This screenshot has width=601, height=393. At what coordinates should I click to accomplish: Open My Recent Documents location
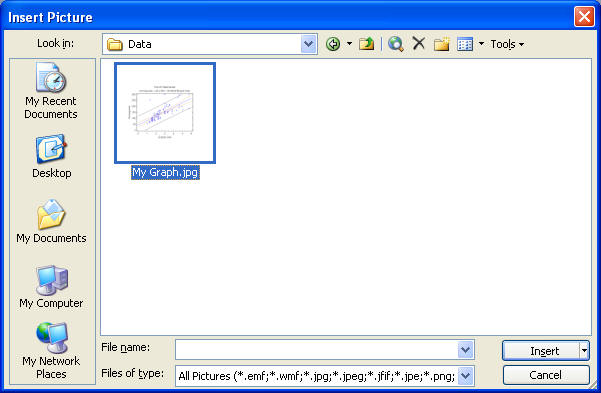(x=51, y=90)
